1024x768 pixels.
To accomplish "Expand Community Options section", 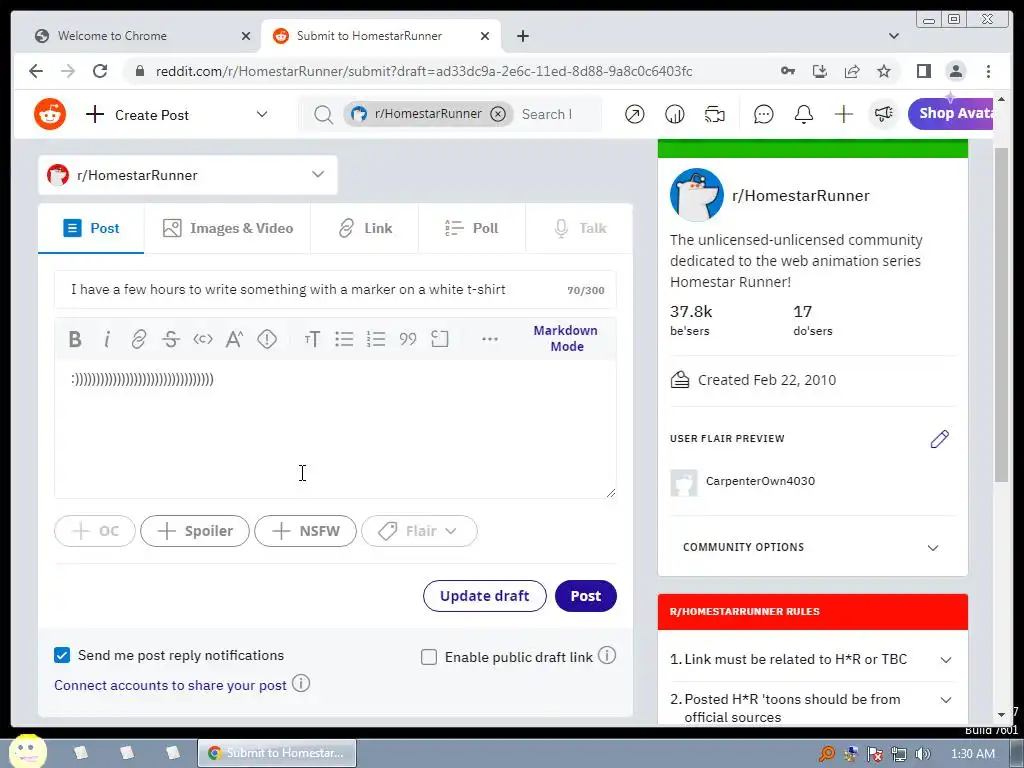I will [x=812, y=547].
